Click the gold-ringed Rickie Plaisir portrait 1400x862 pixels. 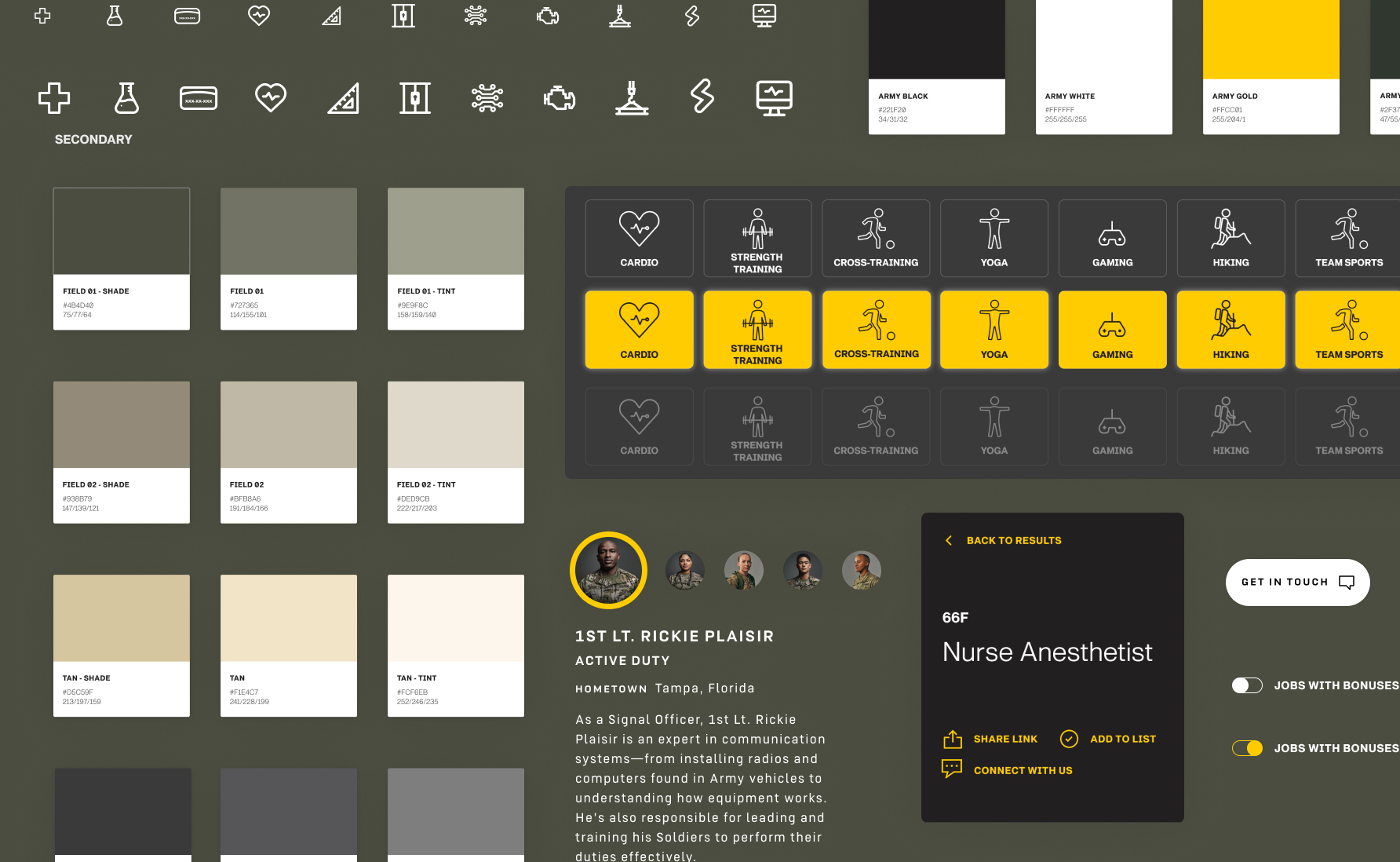click(608, 571)
